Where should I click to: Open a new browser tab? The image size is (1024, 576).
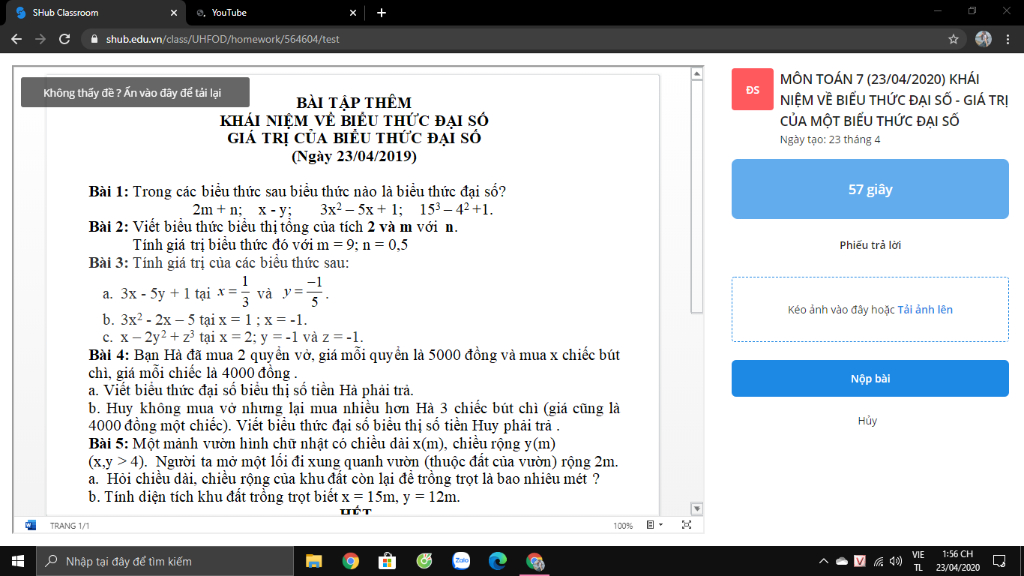381,12
